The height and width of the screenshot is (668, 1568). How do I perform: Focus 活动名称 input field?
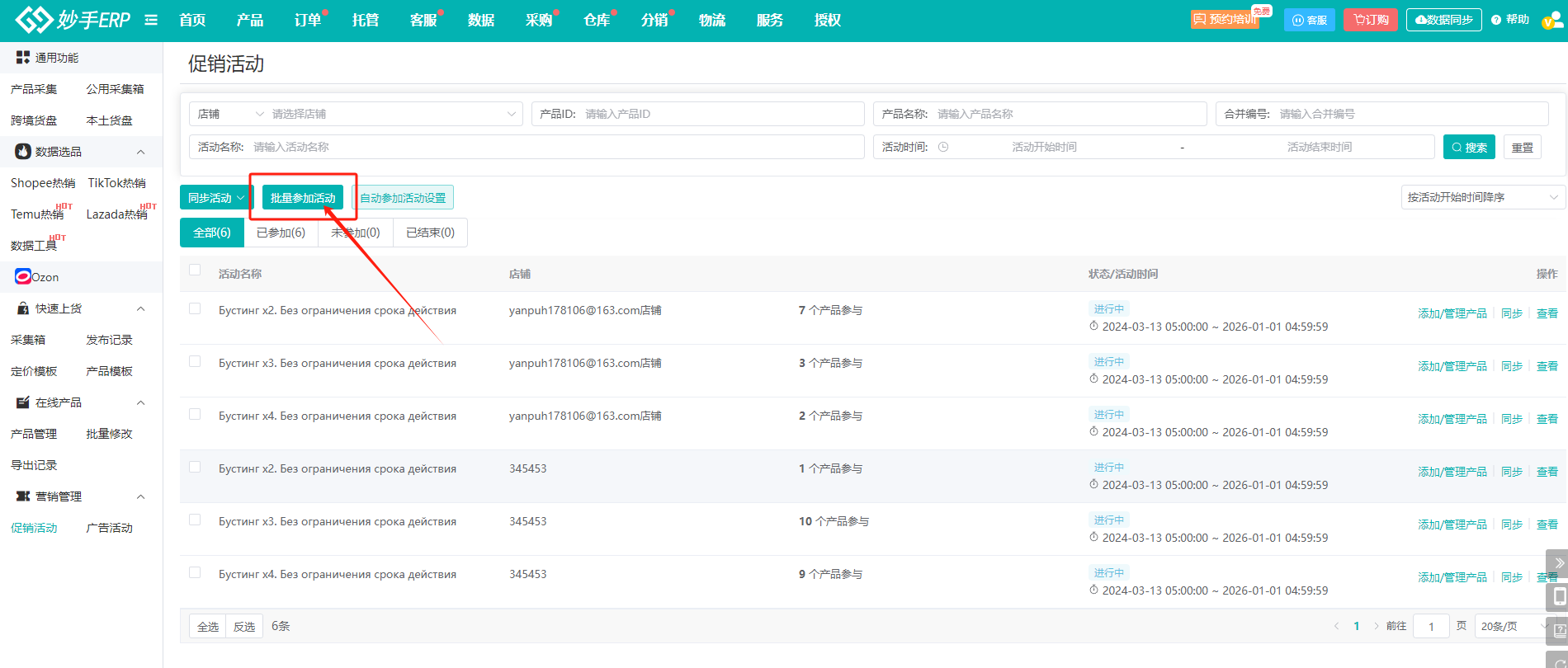point(527,147)
